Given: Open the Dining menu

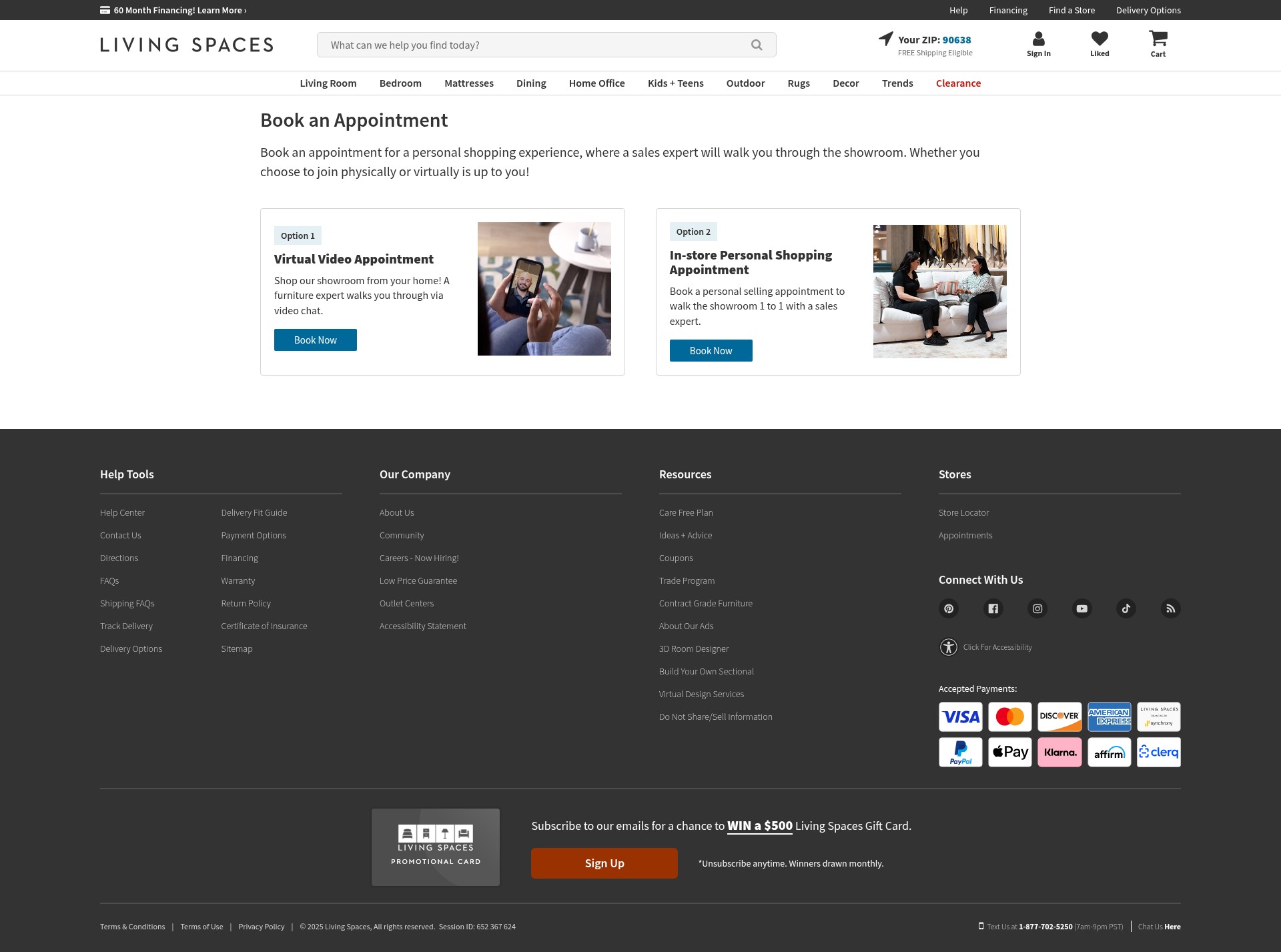Looking at the screenshot, I should pyautogui.click(x=531, y=83).
